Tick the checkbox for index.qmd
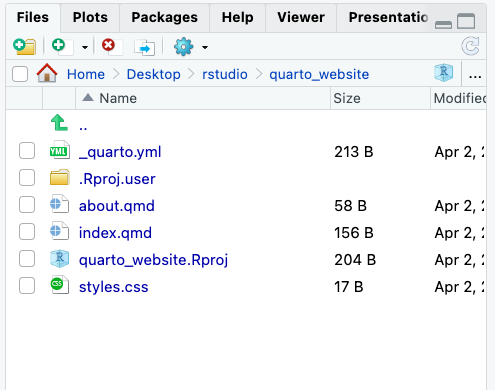 (27, 232)
